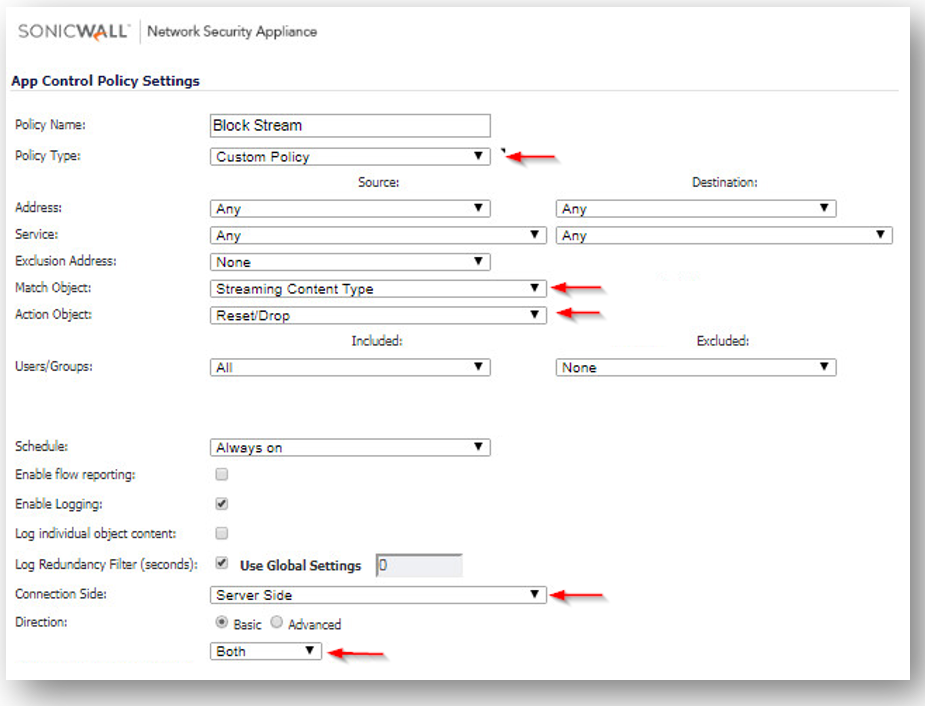Open the Included Users/Groups dropdown

[x=350, y=367]
